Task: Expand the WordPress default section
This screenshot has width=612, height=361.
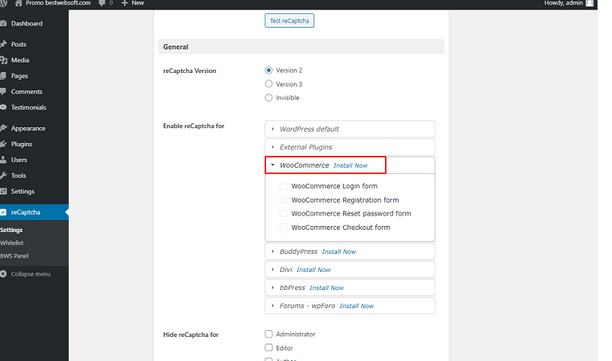Action: (350, 129)
